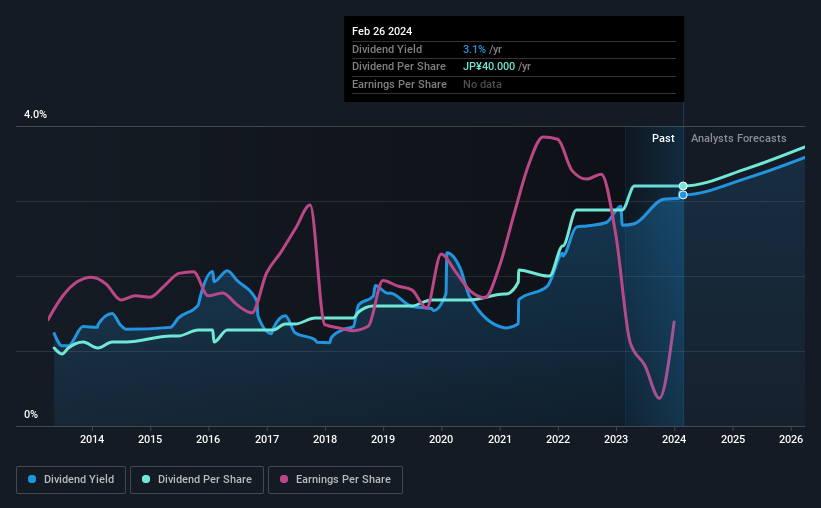This screenshot has height=508, width=821.
Task: Click the pink Earnings Per Share legend dot
Action: (x=284, y=479)
